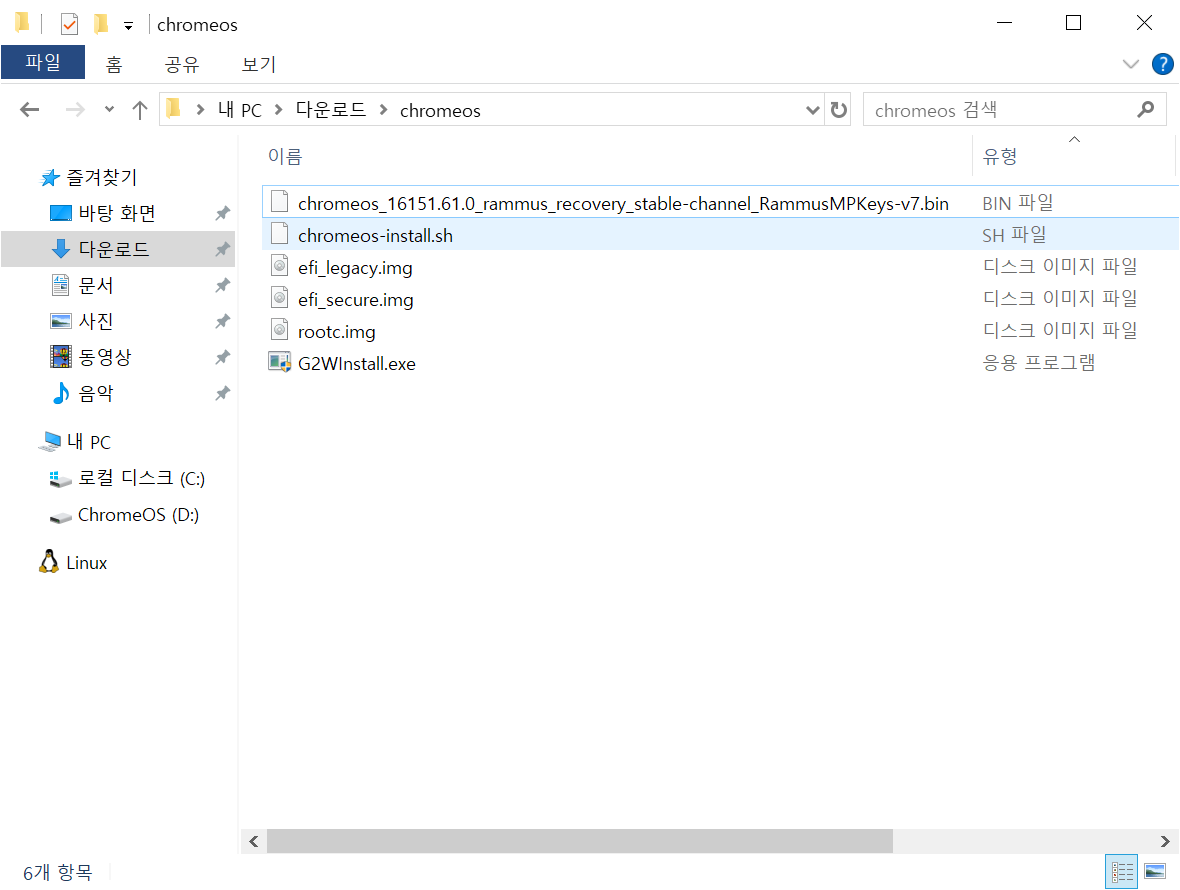Click the folder icon in address bar
Viewport: 1180px width, 890px height.
173,109
